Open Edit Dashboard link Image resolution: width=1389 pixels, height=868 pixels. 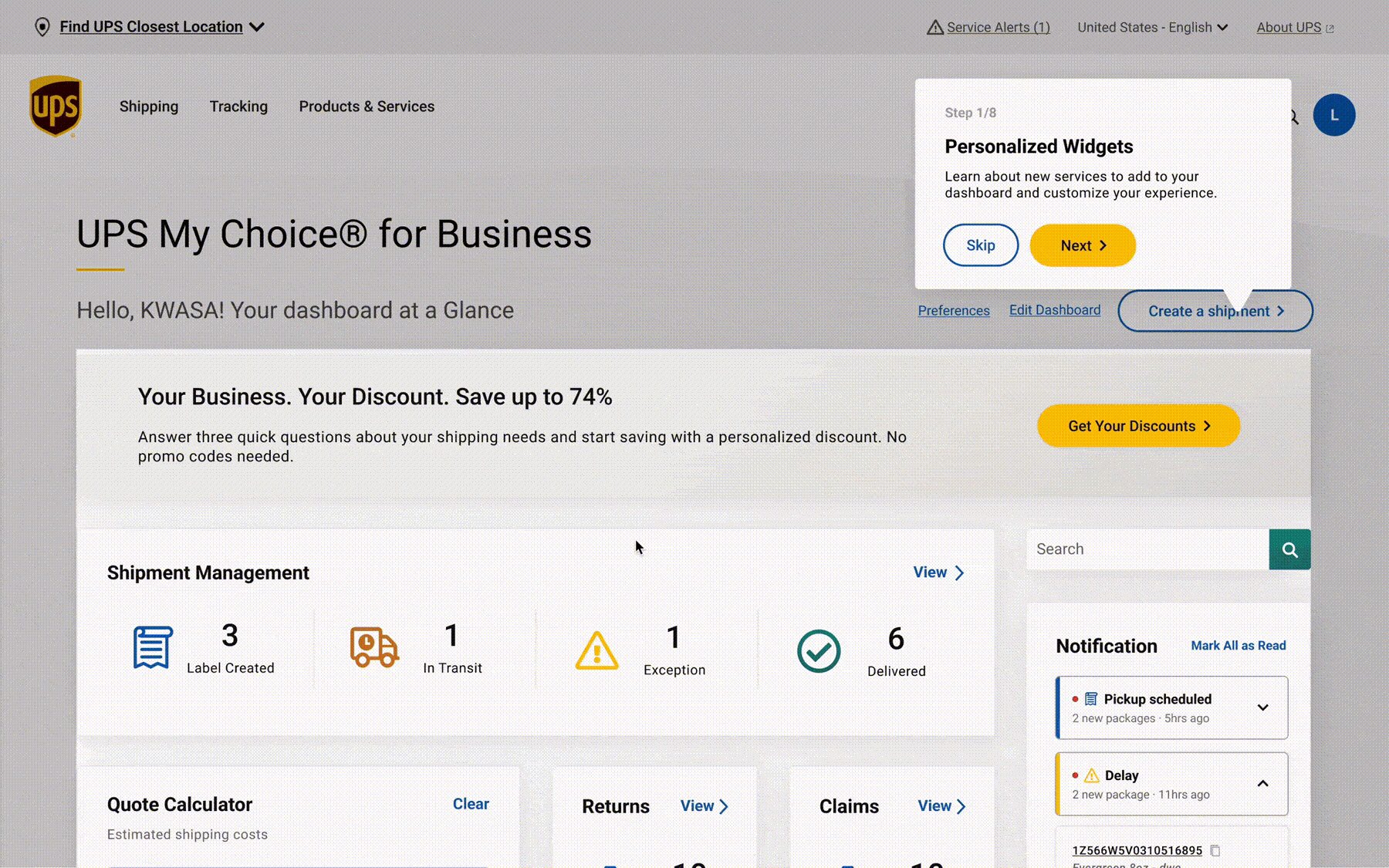click(1055, 310)
